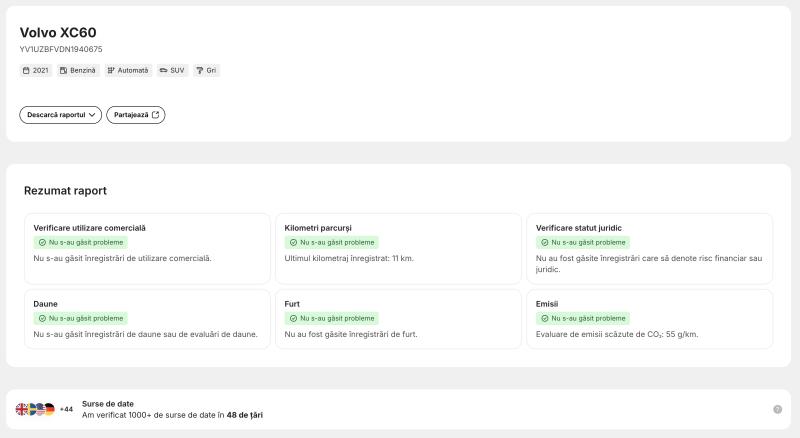Click the Rezumat raport heading
800x438 pixels.
(x=65, y=191)
